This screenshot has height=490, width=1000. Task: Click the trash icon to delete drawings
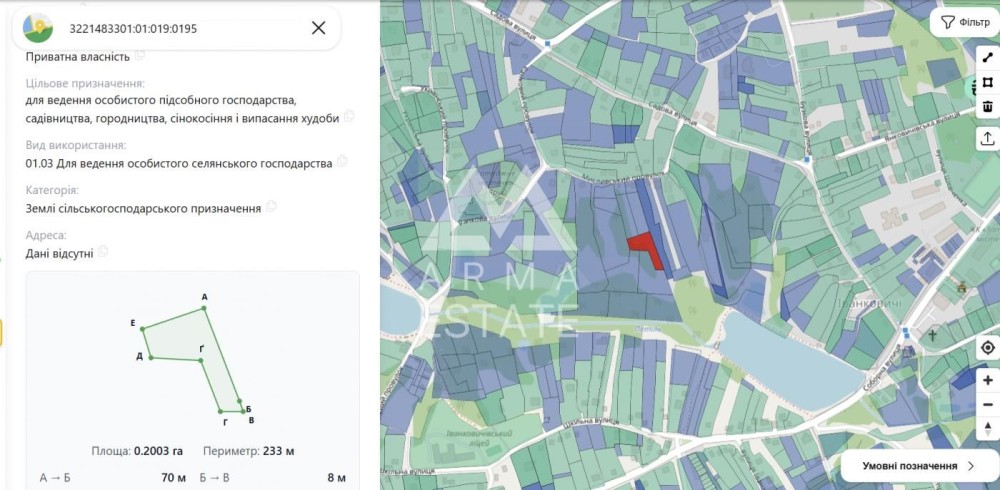988,106
